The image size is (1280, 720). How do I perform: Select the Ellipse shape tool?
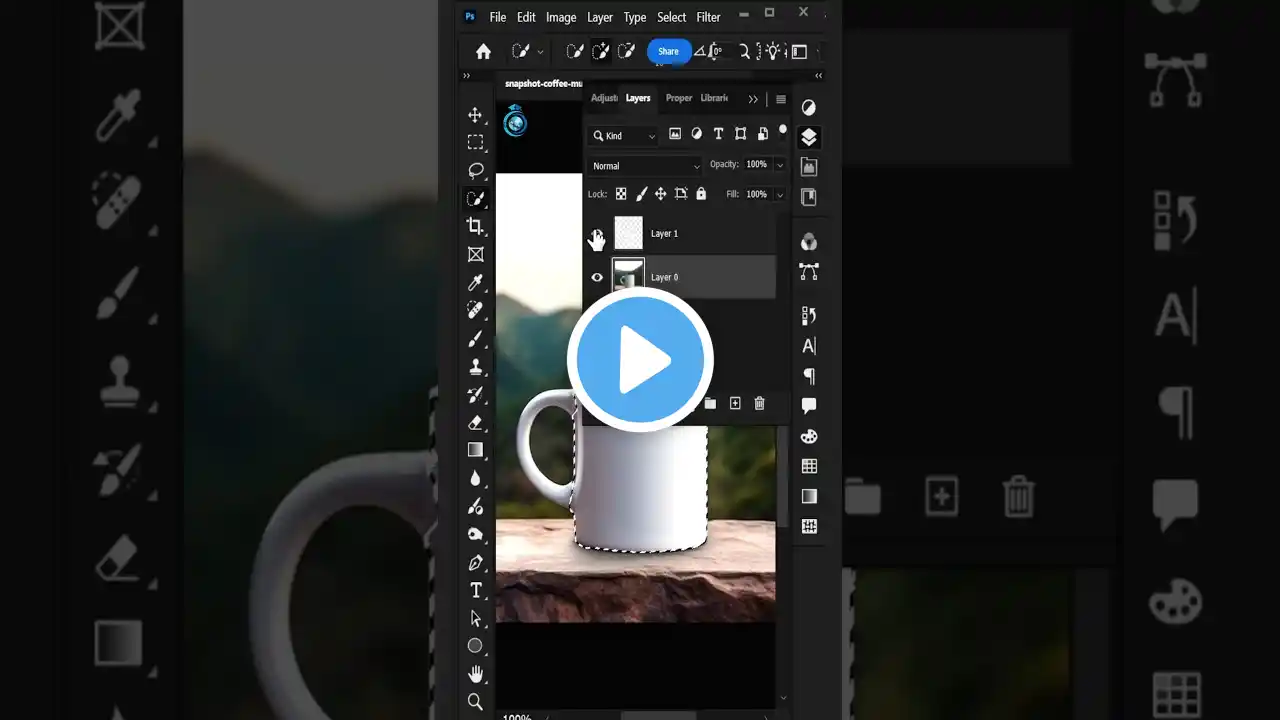click(476, 646)
